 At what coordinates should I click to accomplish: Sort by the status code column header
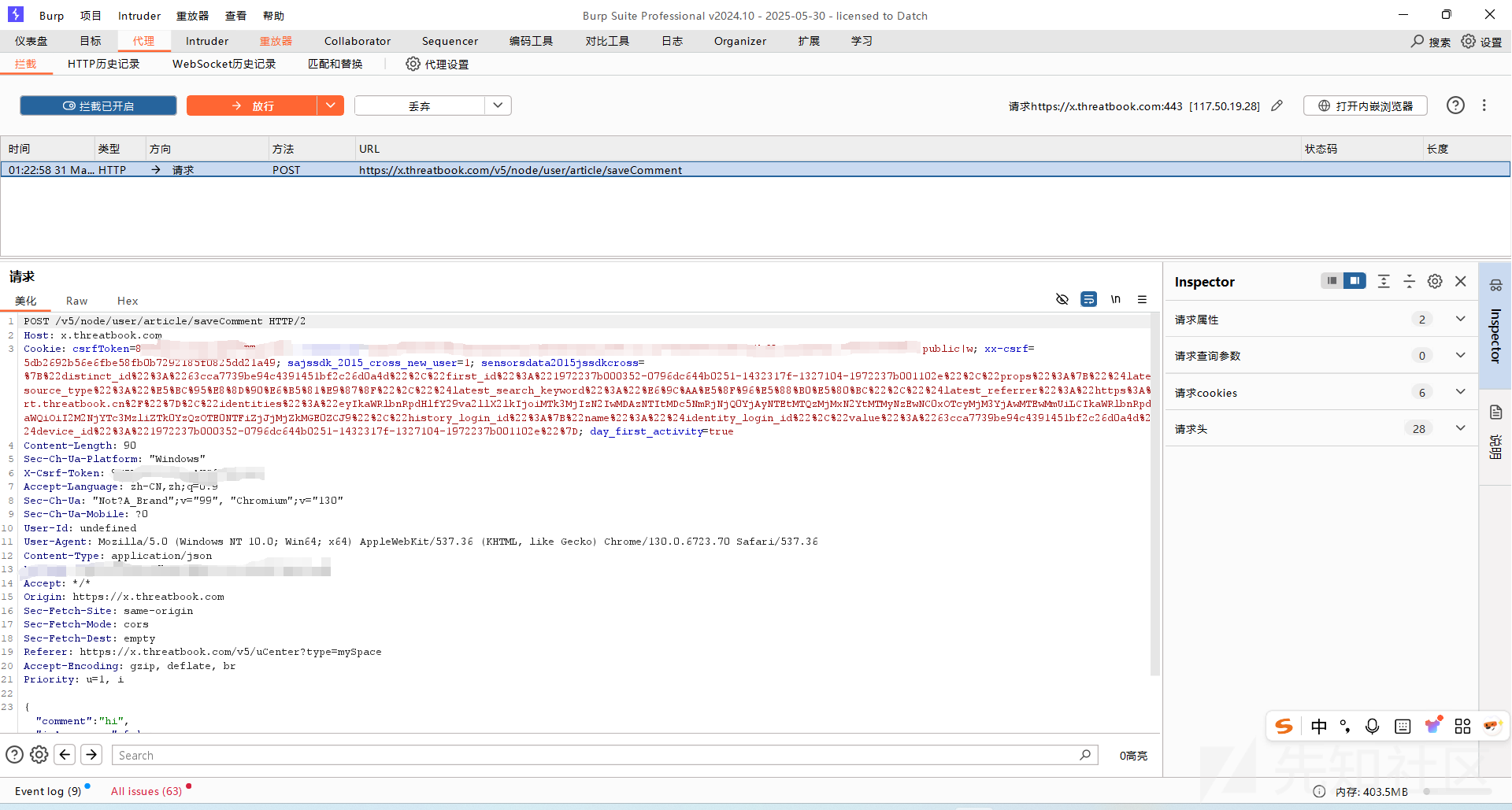(1361, 149)
